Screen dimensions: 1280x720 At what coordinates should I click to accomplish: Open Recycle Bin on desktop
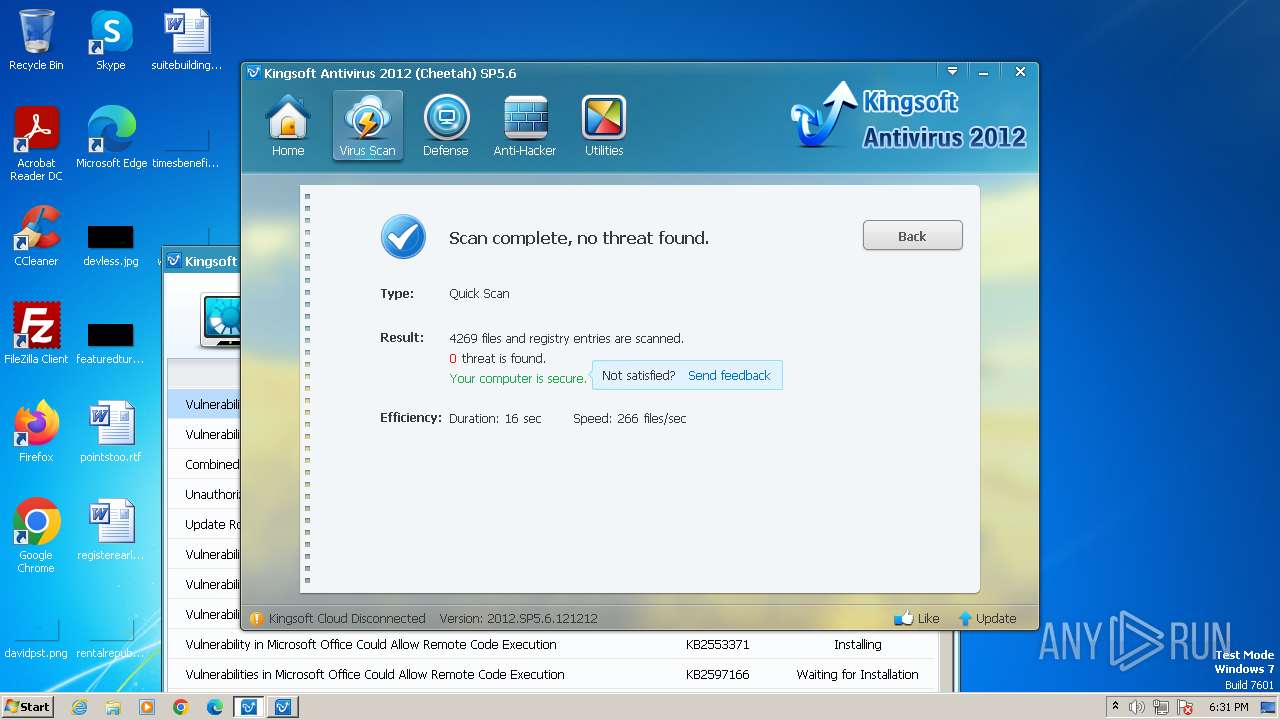(36, 40)
